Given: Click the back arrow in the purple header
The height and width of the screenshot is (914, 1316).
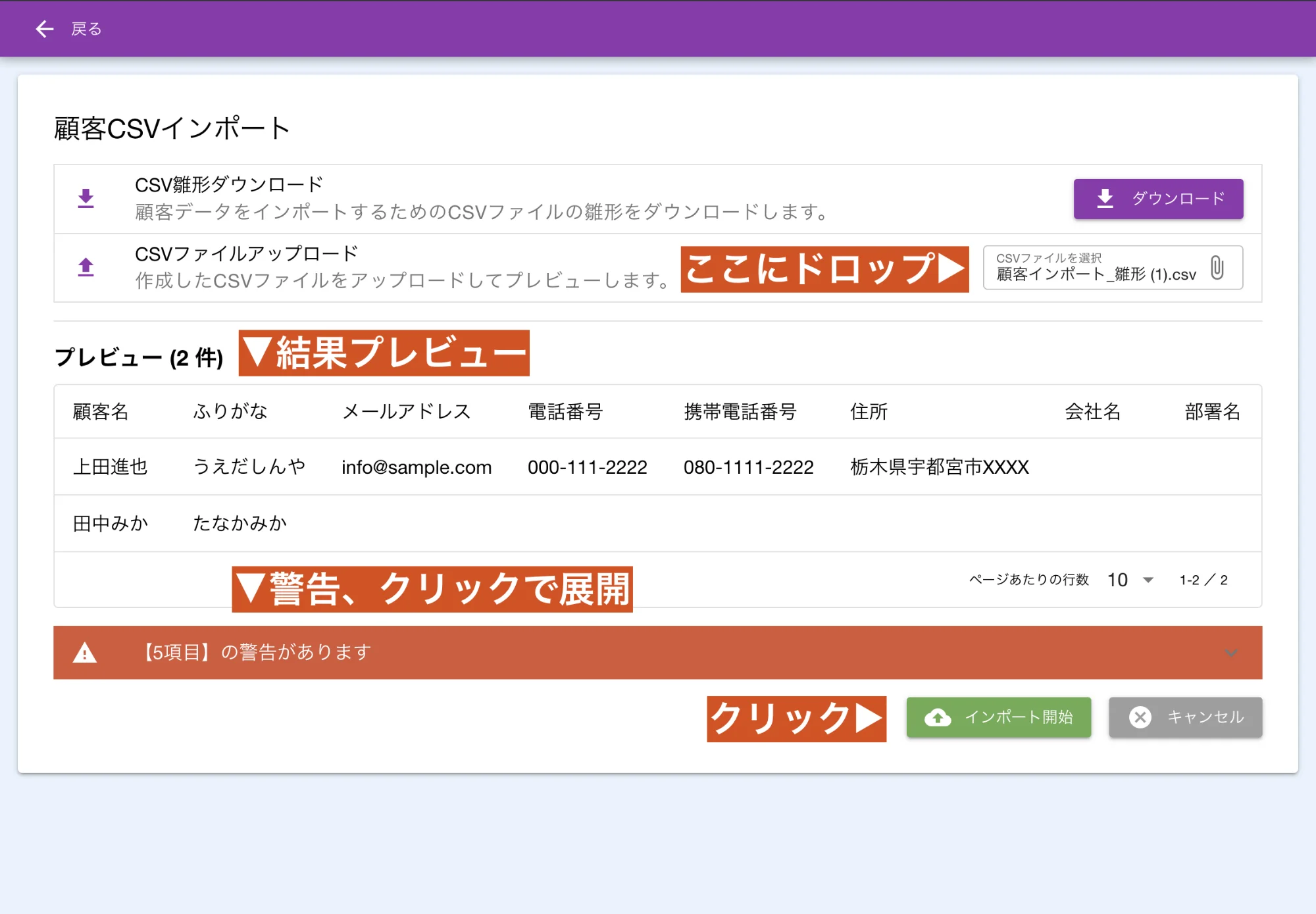Looking at the screenshot, I should coord(43,28).
